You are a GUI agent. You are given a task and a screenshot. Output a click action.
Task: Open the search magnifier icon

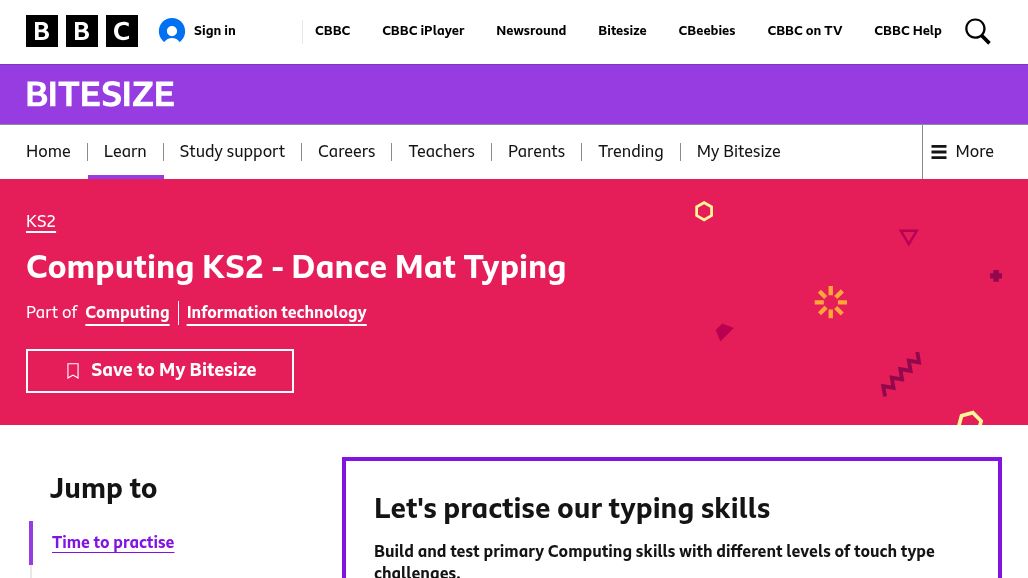977,32
